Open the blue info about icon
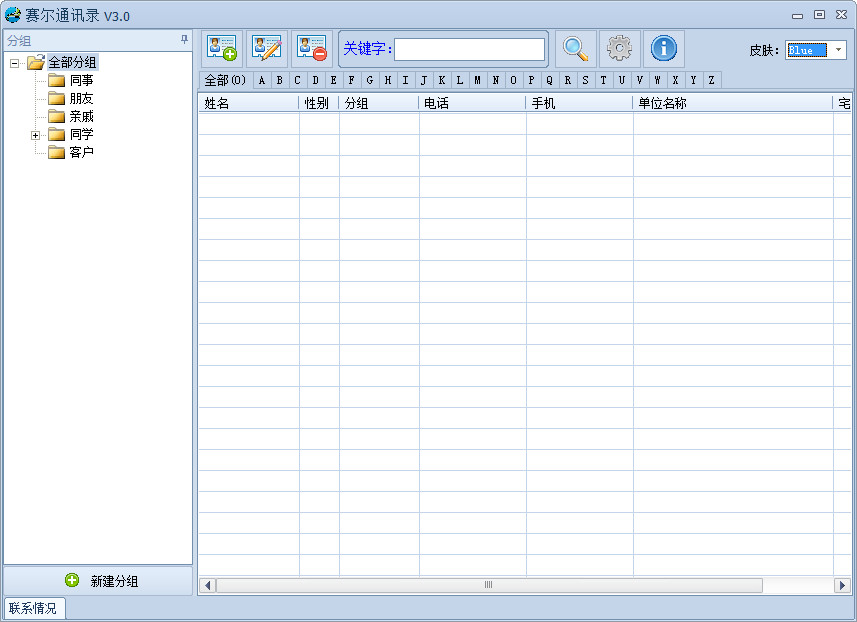This screenshot has height=622, width=857. (664, 49)
